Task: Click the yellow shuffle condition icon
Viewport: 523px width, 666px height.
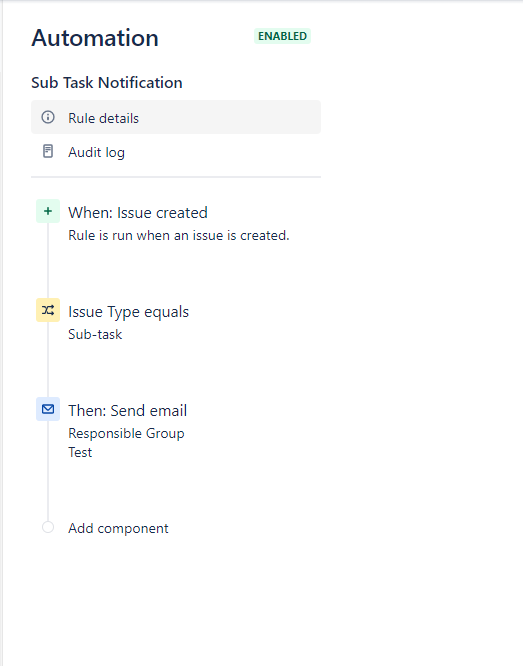Action: [48, 310]
